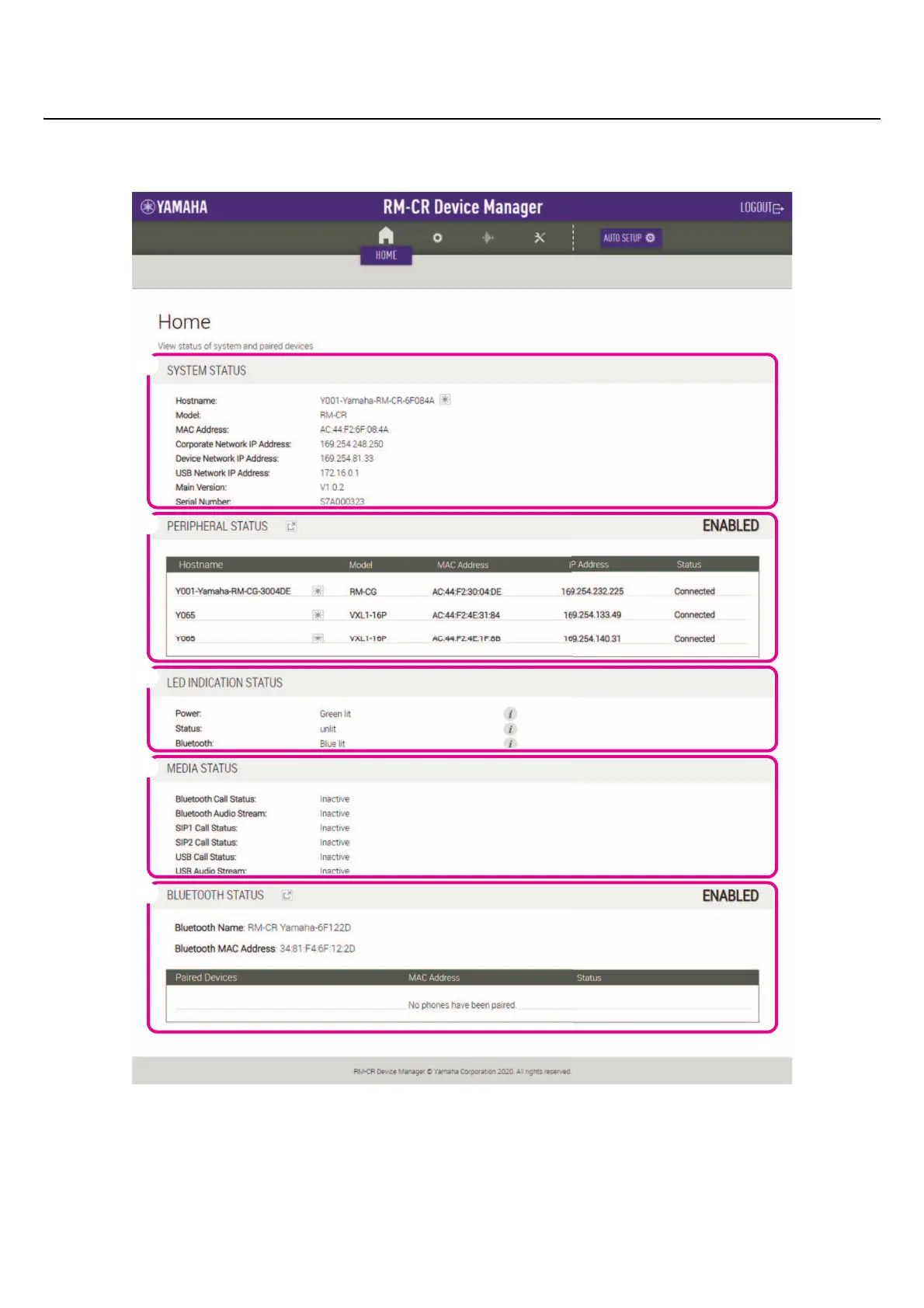Screen dimensions: 924x1308
Task: Click the info icon for Status LED
Action: tap(510, 729)
